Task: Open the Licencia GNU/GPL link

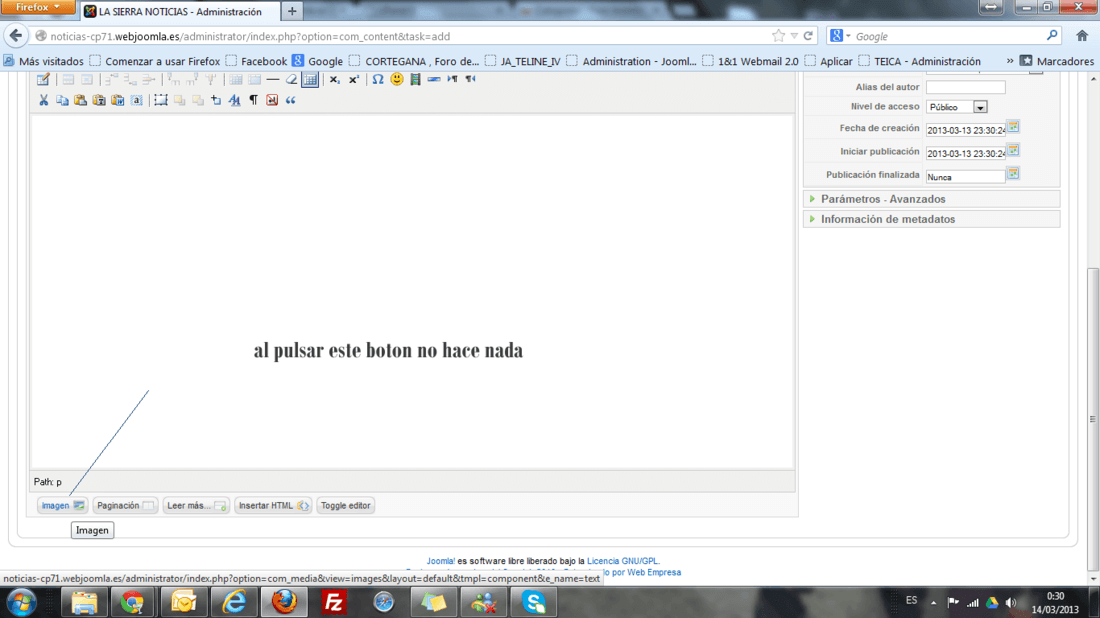Action: point(623,561)
